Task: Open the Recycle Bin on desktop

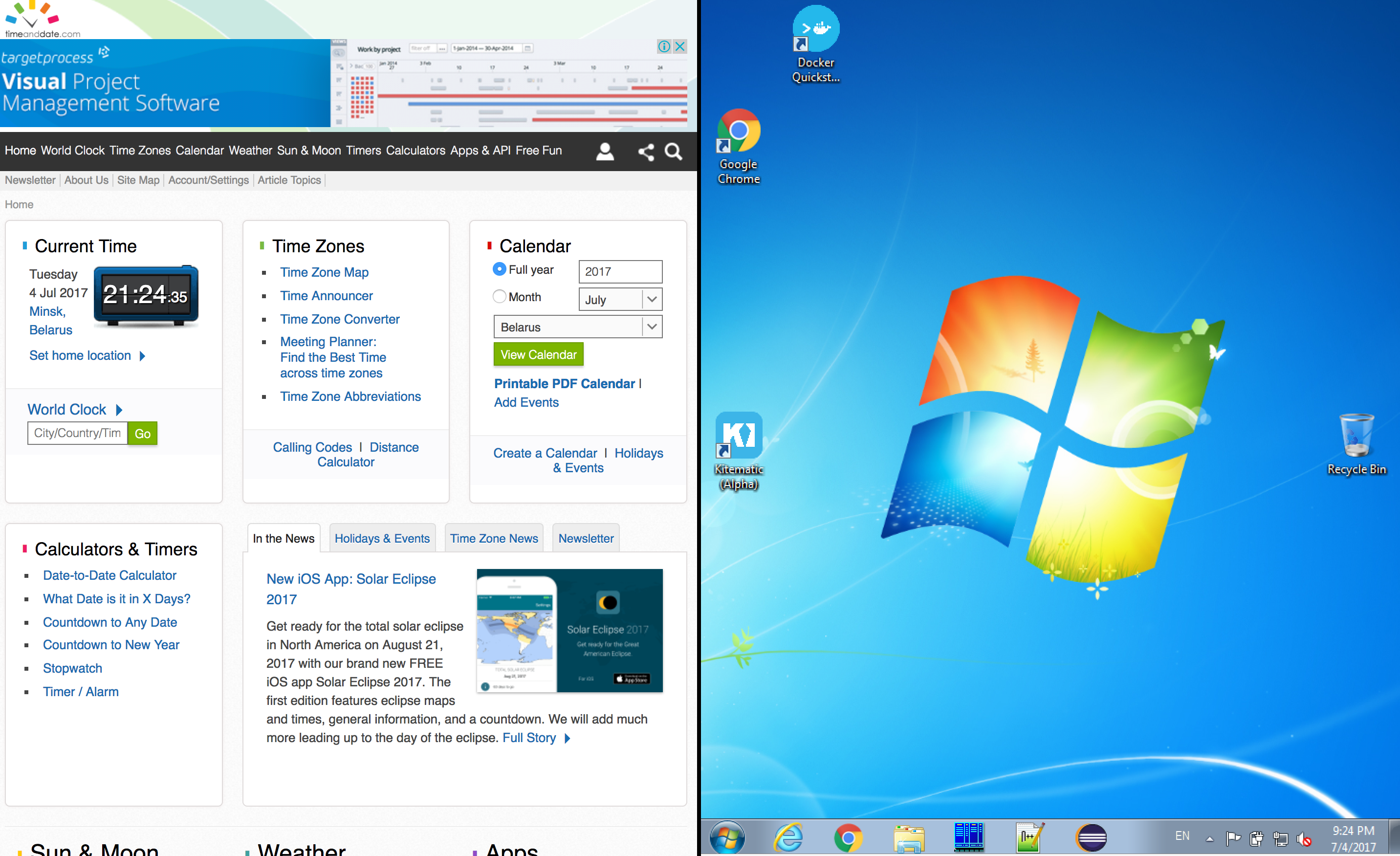Action: 1356,444
